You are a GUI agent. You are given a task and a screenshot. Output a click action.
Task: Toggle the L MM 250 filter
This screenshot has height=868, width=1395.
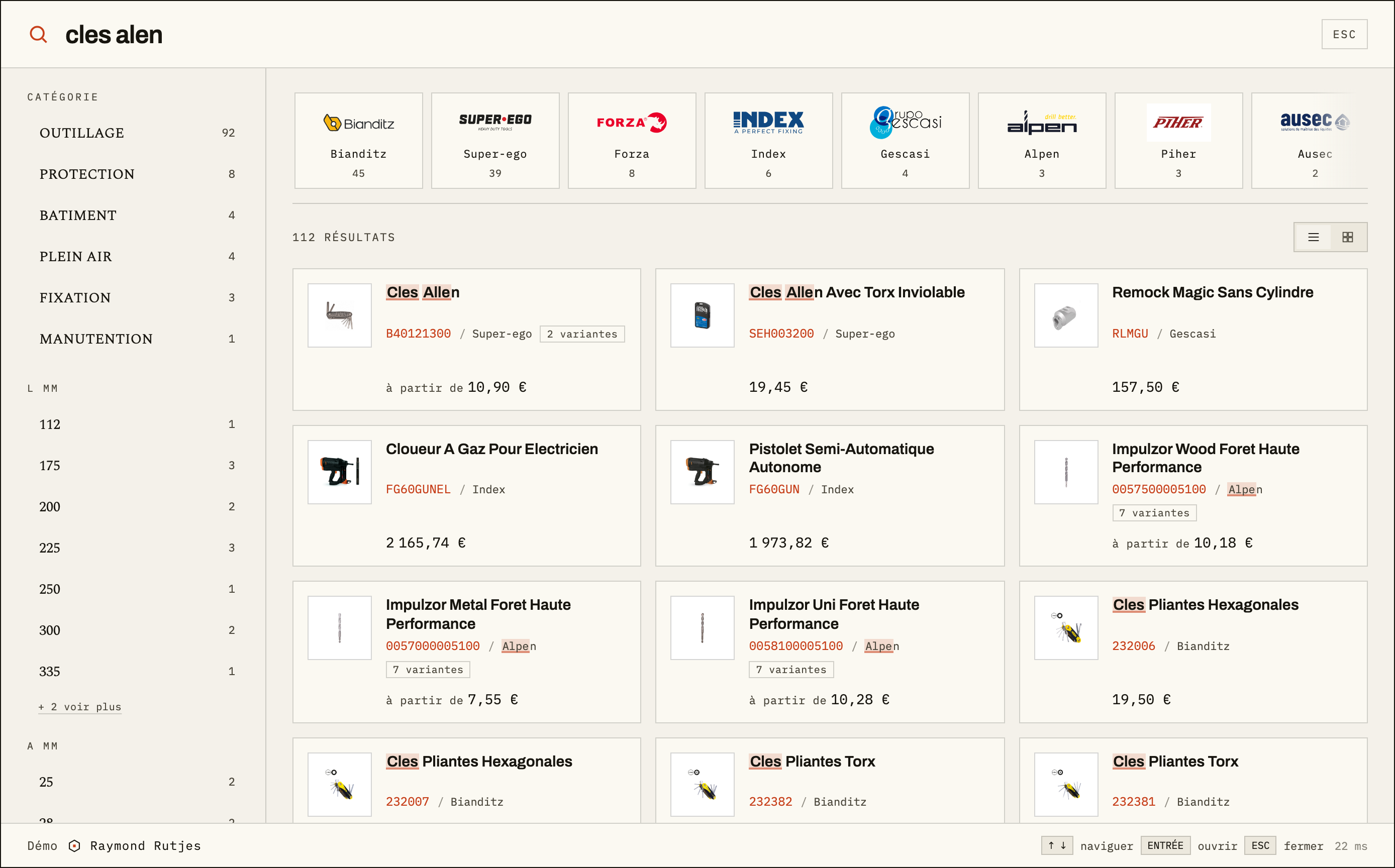pos(137,590)
